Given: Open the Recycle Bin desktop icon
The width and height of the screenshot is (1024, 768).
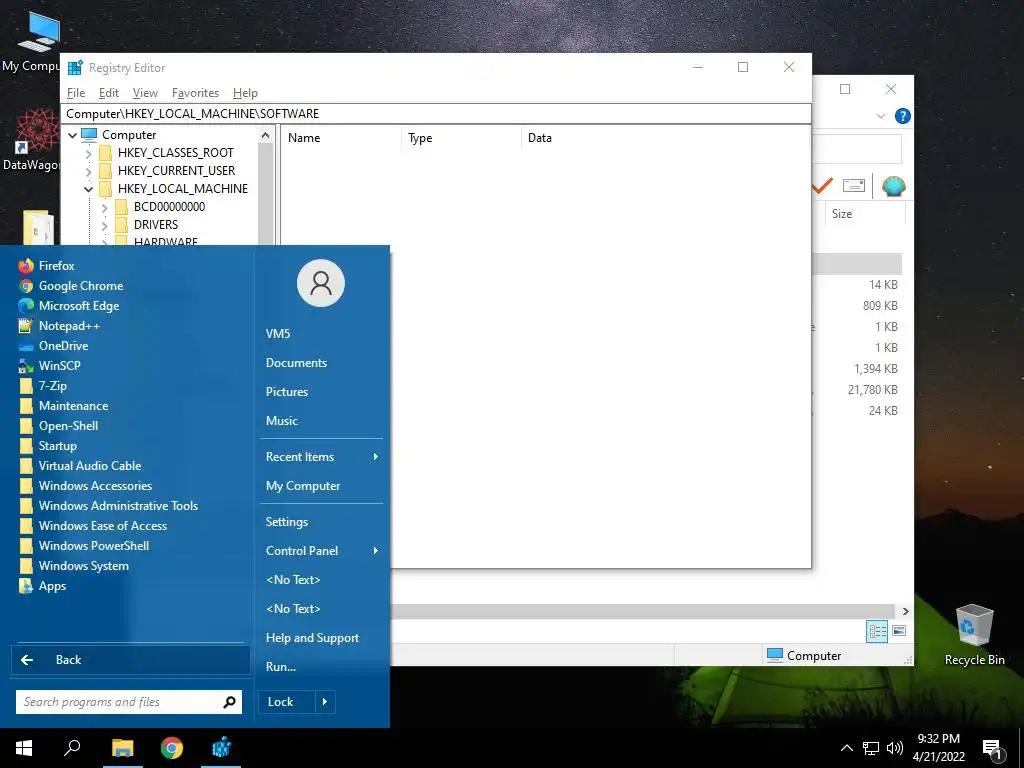Looking at the screenshot, I should point(974,635).
